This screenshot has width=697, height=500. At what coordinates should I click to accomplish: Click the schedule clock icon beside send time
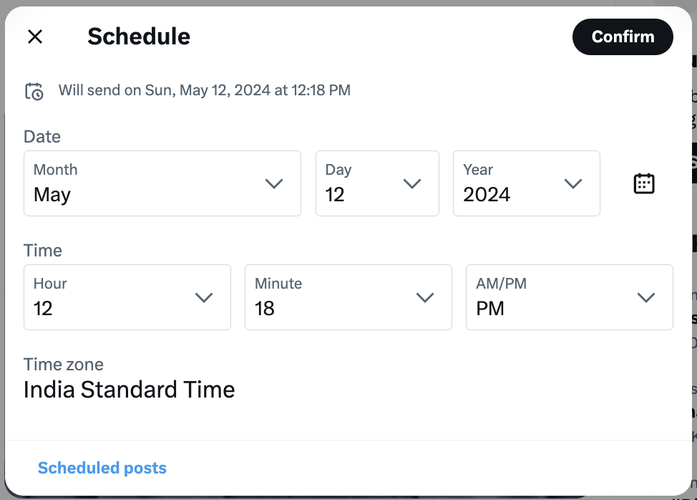(x=34, y=91)
